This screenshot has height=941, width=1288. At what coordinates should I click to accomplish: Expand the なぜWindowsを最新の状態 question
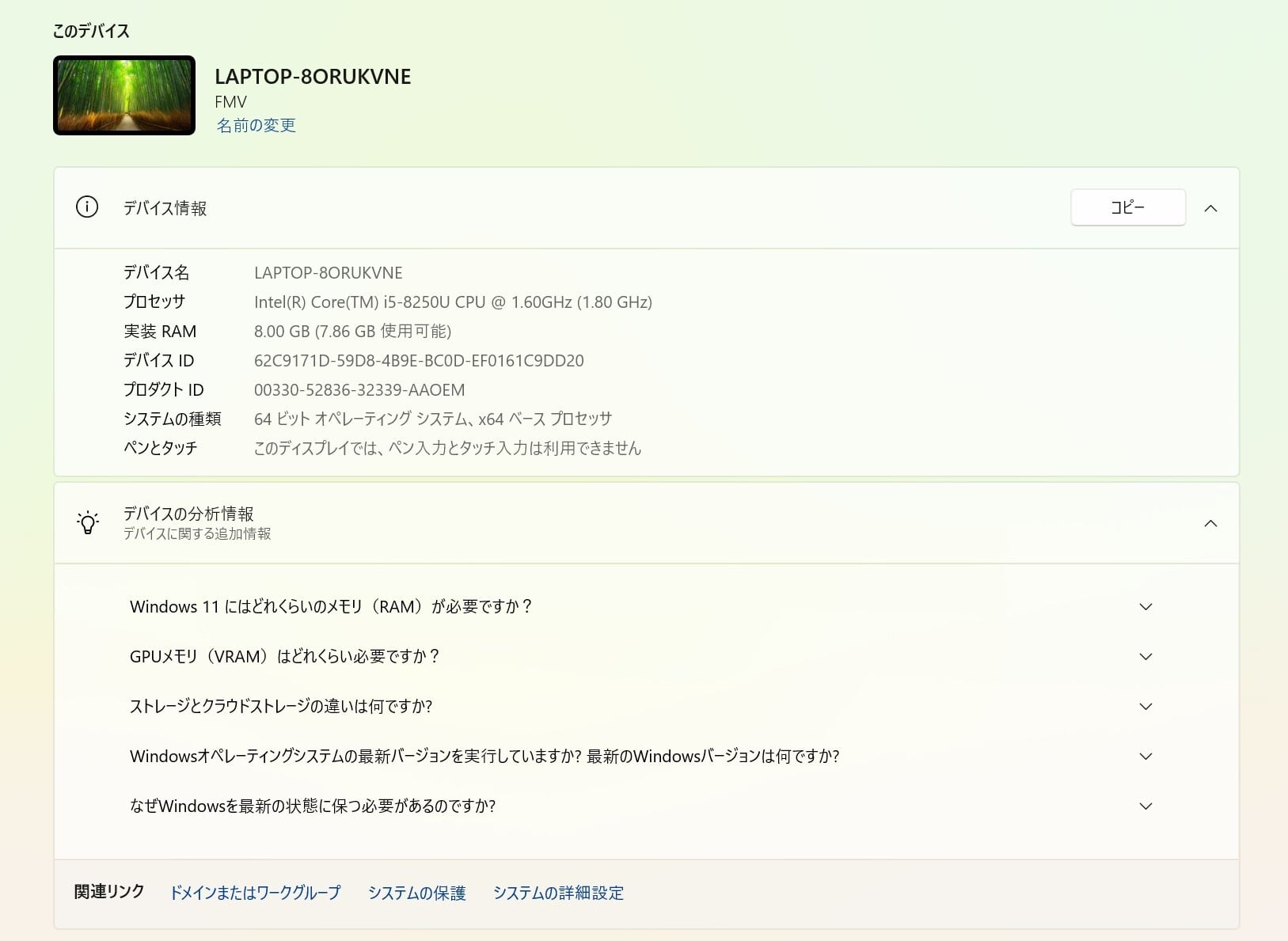[x=1146, y=806]
